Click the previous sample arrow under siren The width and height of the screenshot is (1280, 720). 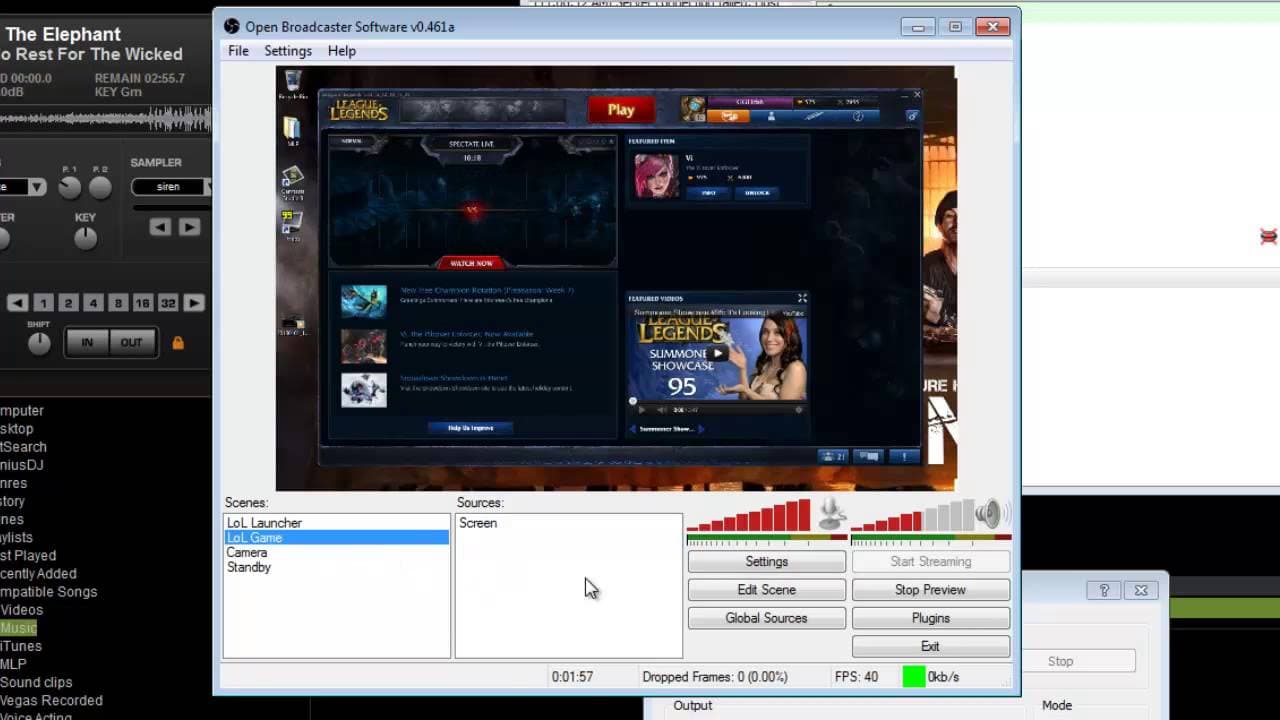160,227
